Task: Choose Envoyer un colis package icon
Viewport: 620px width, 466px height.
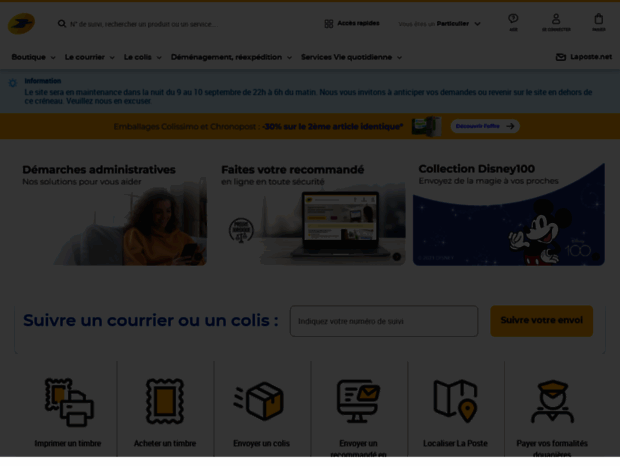Action: (259, 400)
